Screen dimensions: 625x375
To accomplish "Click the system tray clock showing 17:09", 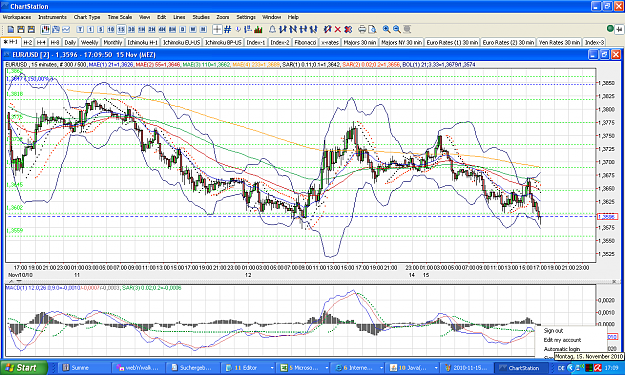I will click(x=612, y=368).
